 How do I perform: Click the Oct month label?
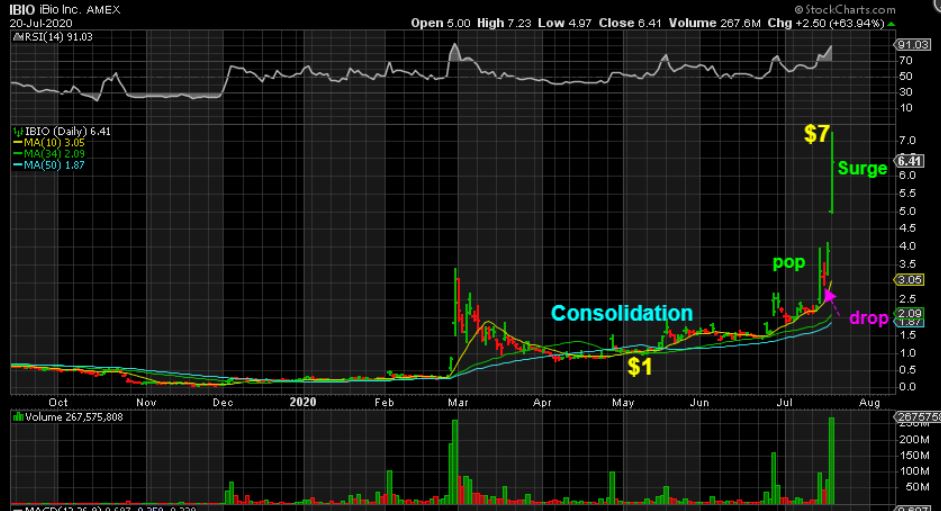(58, 402)
